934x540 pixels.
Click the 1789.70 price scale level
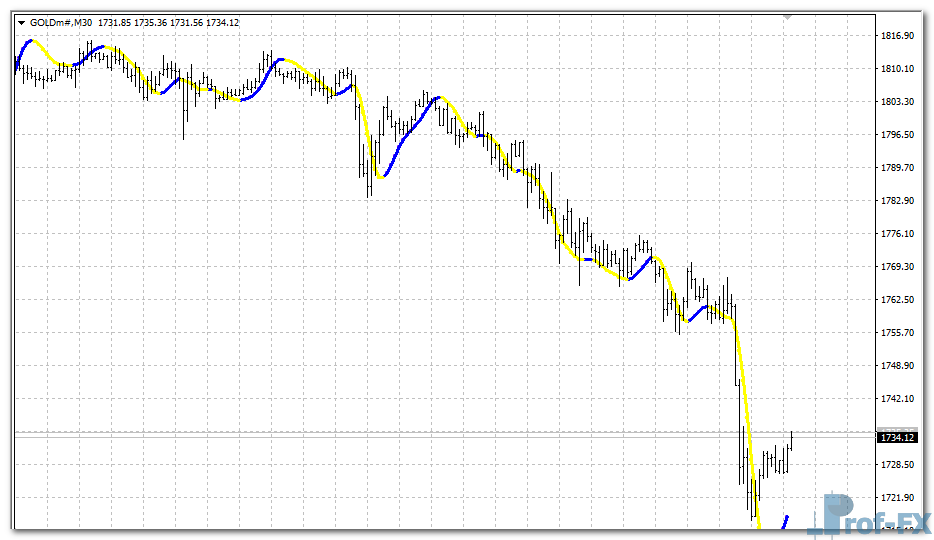pos(899,168)
